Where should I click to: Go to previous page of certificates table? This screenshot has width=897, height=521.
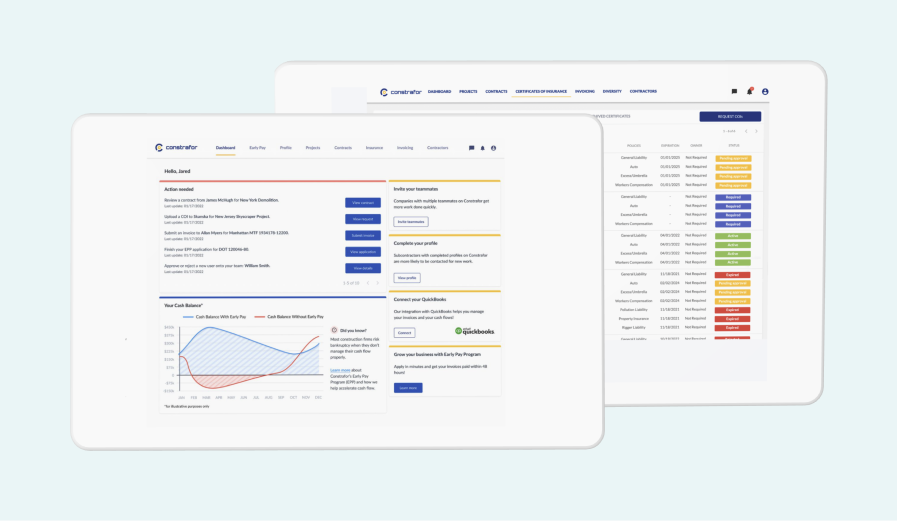point(746,132)
